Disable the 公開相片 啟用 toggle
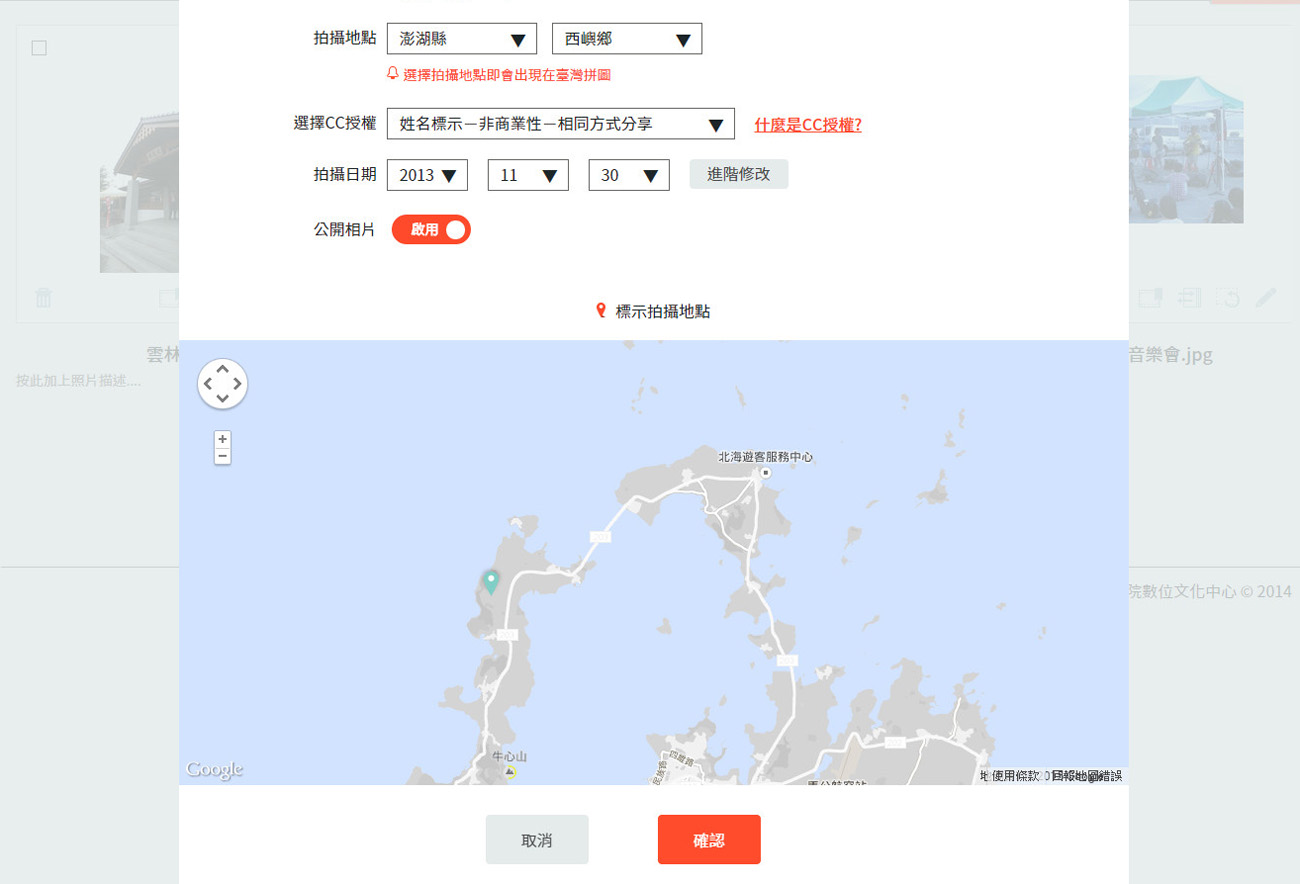The width and height of the screenshot is (1300, 884). click(x=430, y=229)
